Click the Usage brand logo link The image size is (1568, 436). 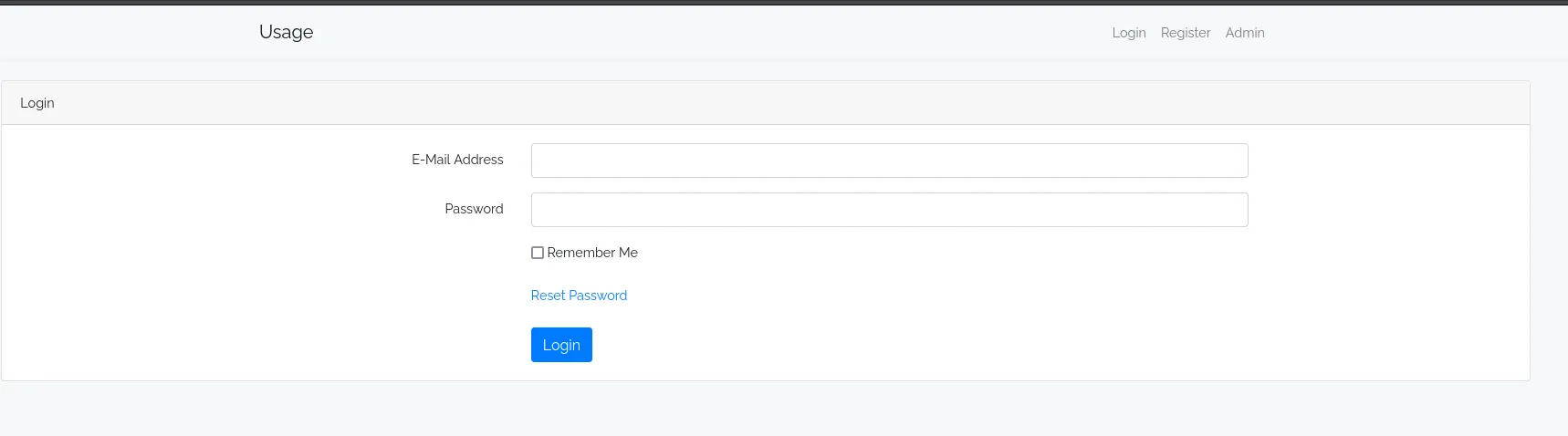tap(286, 32)
